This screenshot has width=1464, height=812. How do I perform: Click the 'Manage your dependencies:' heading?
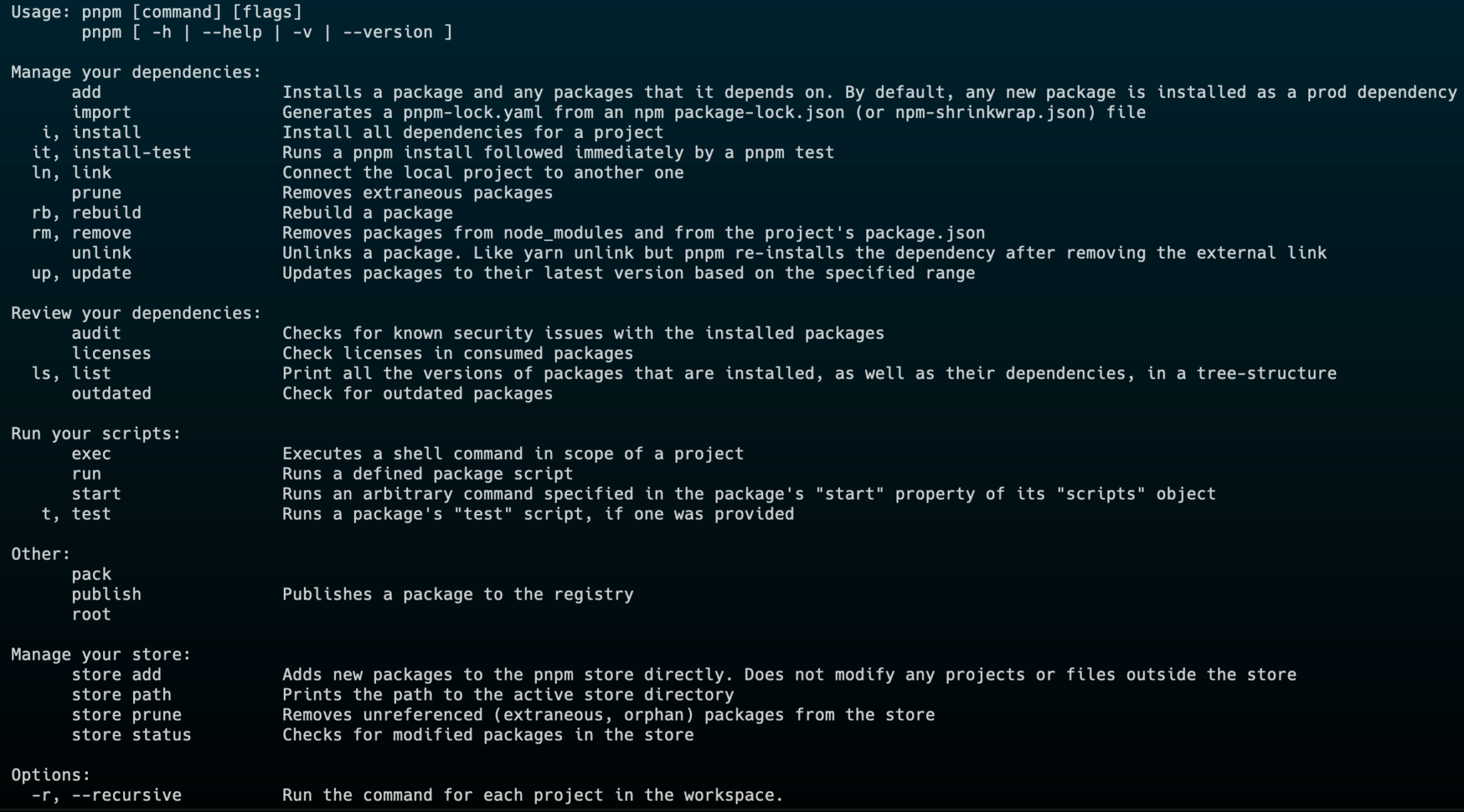(x=137, y=72)
